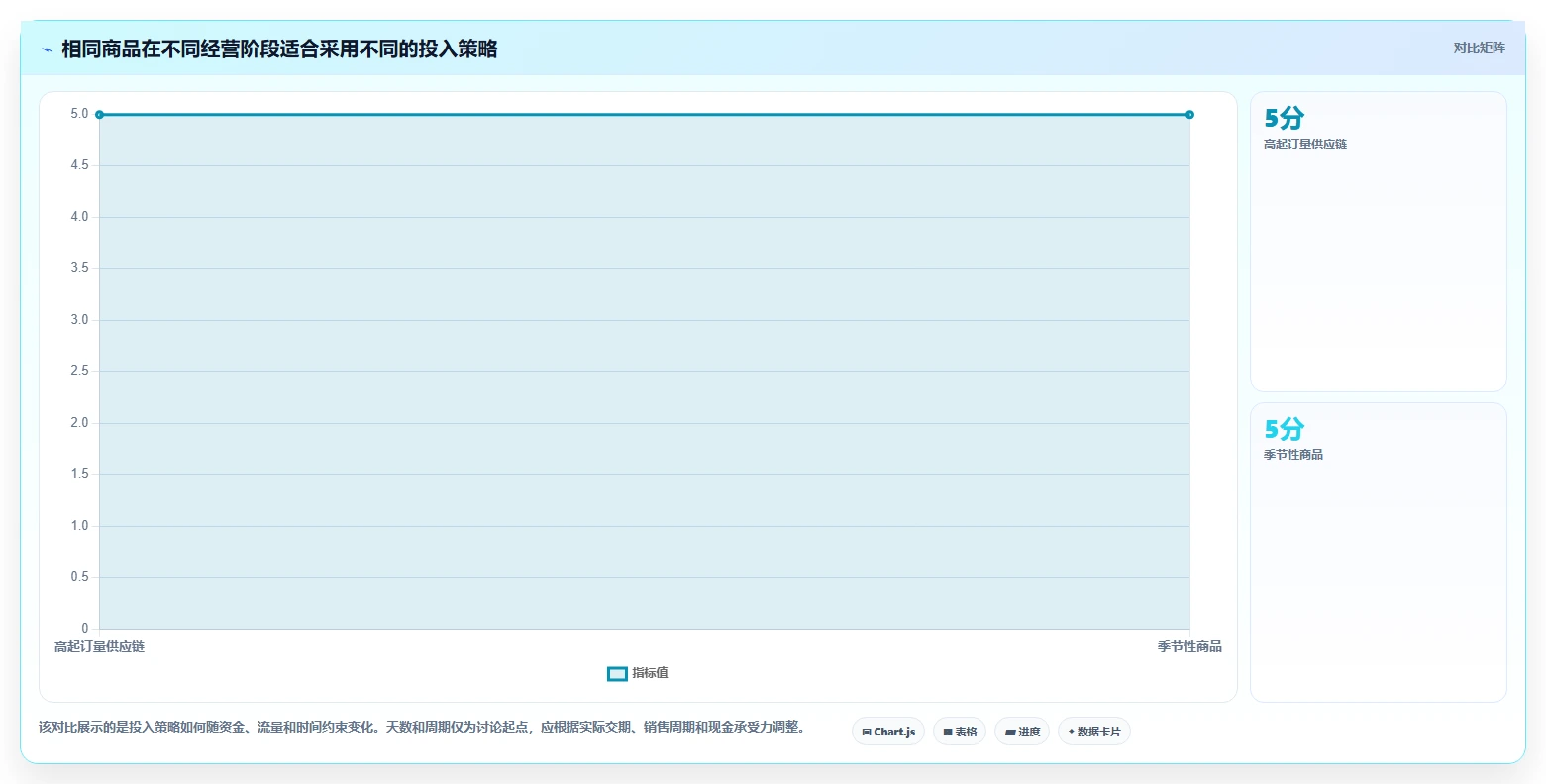Click the 高起订量供应链 5分 card
The width and height of the screenshot is (1546, 784).
1378,242
